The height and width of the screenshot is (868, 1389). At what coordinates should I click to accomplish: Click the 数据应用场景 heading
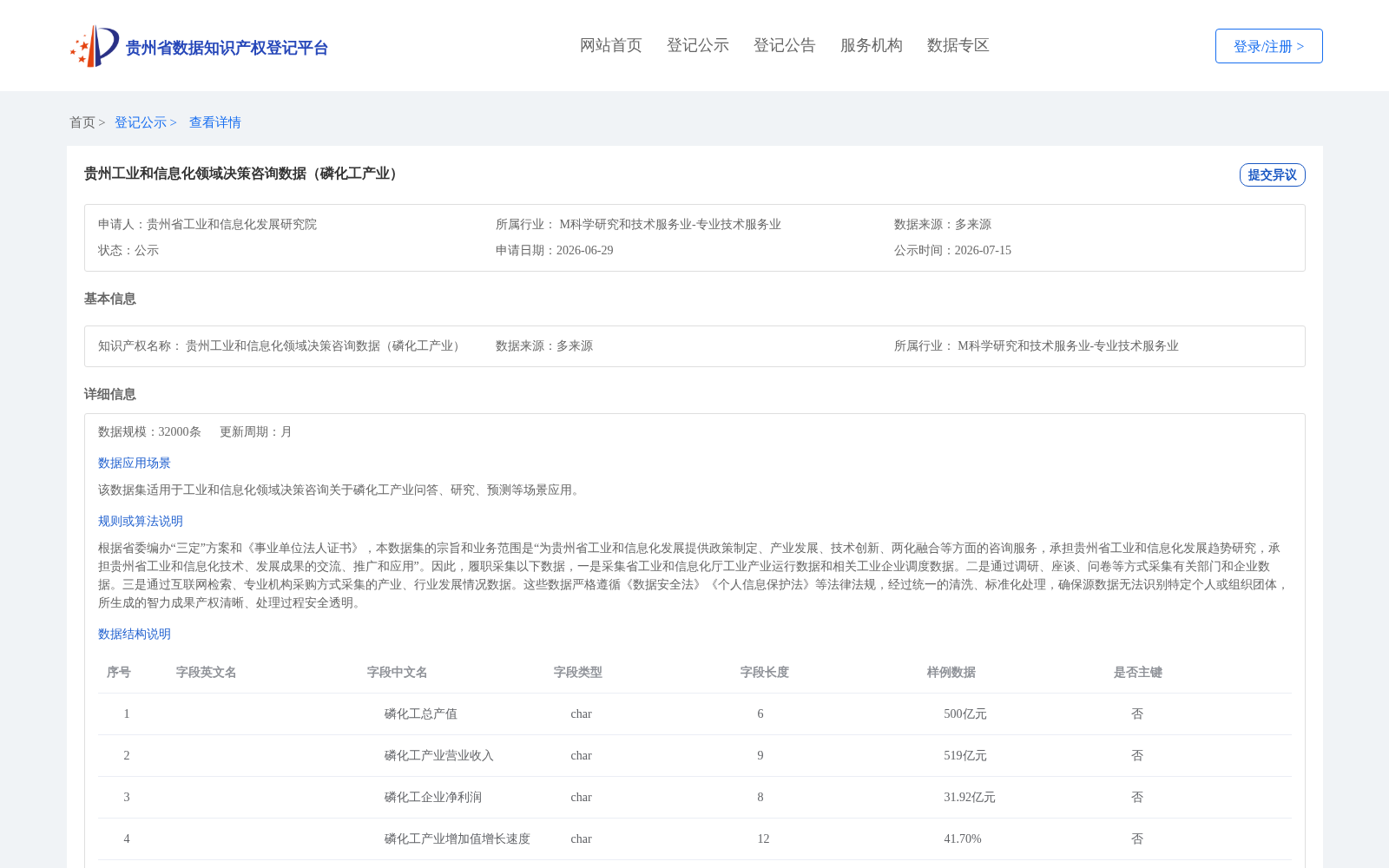click(x=135, y=463)
